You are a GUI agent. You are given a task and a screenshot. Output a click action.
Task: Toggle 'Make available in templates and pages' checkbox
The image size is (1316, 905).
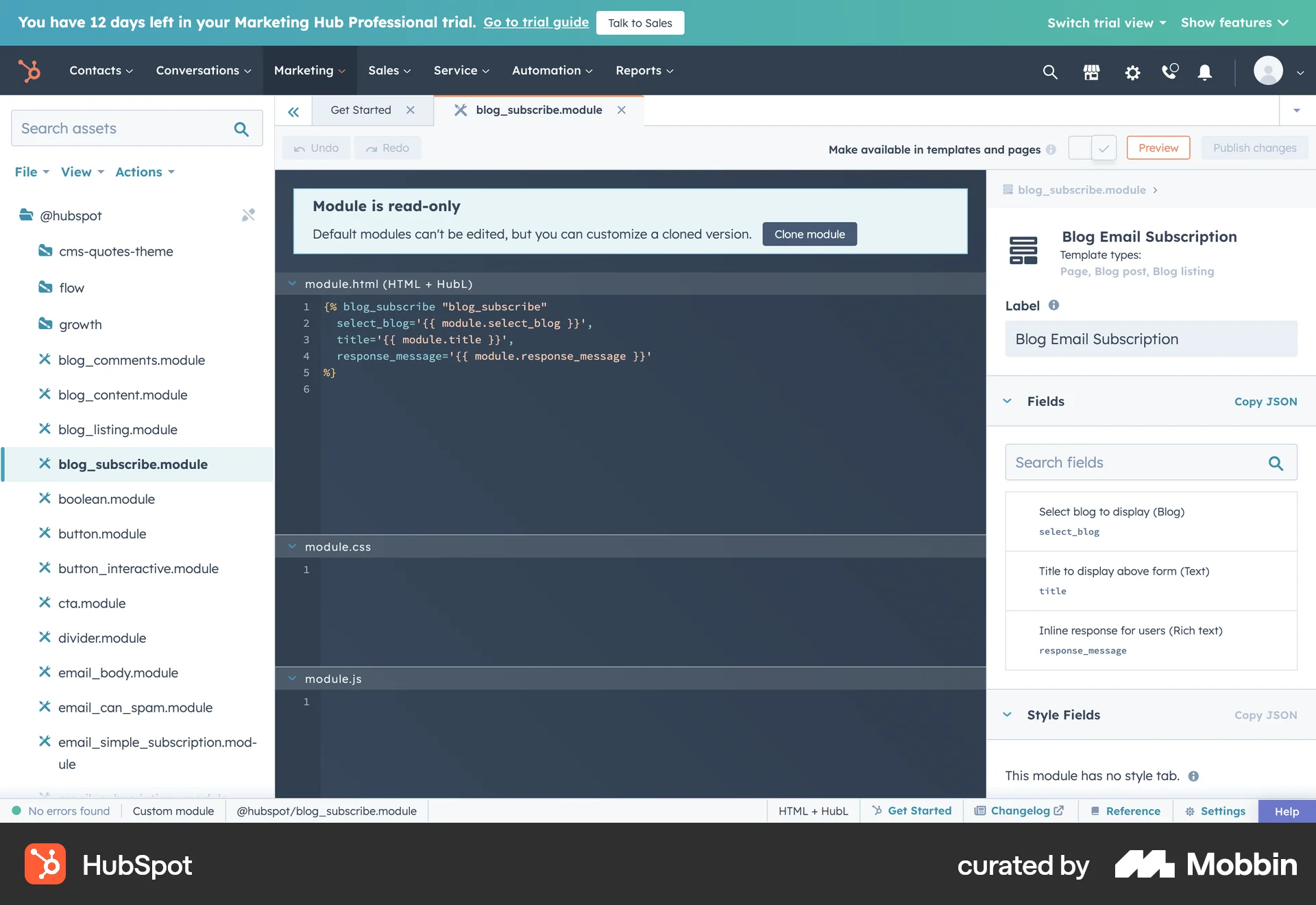[1092, 147]
